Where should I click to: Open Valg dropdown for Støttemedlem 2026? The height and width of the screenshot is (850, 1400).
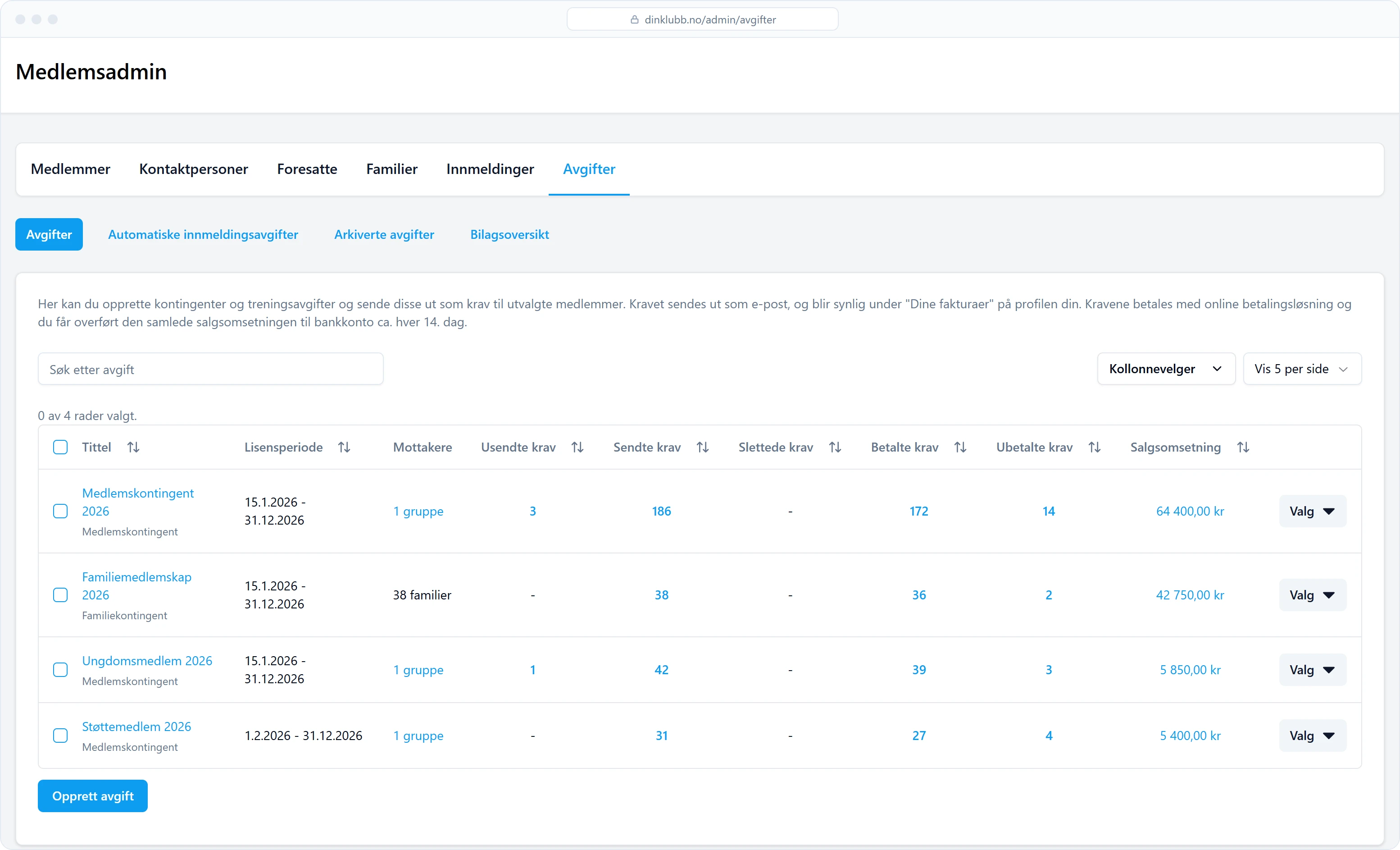tap(1313, 736)
